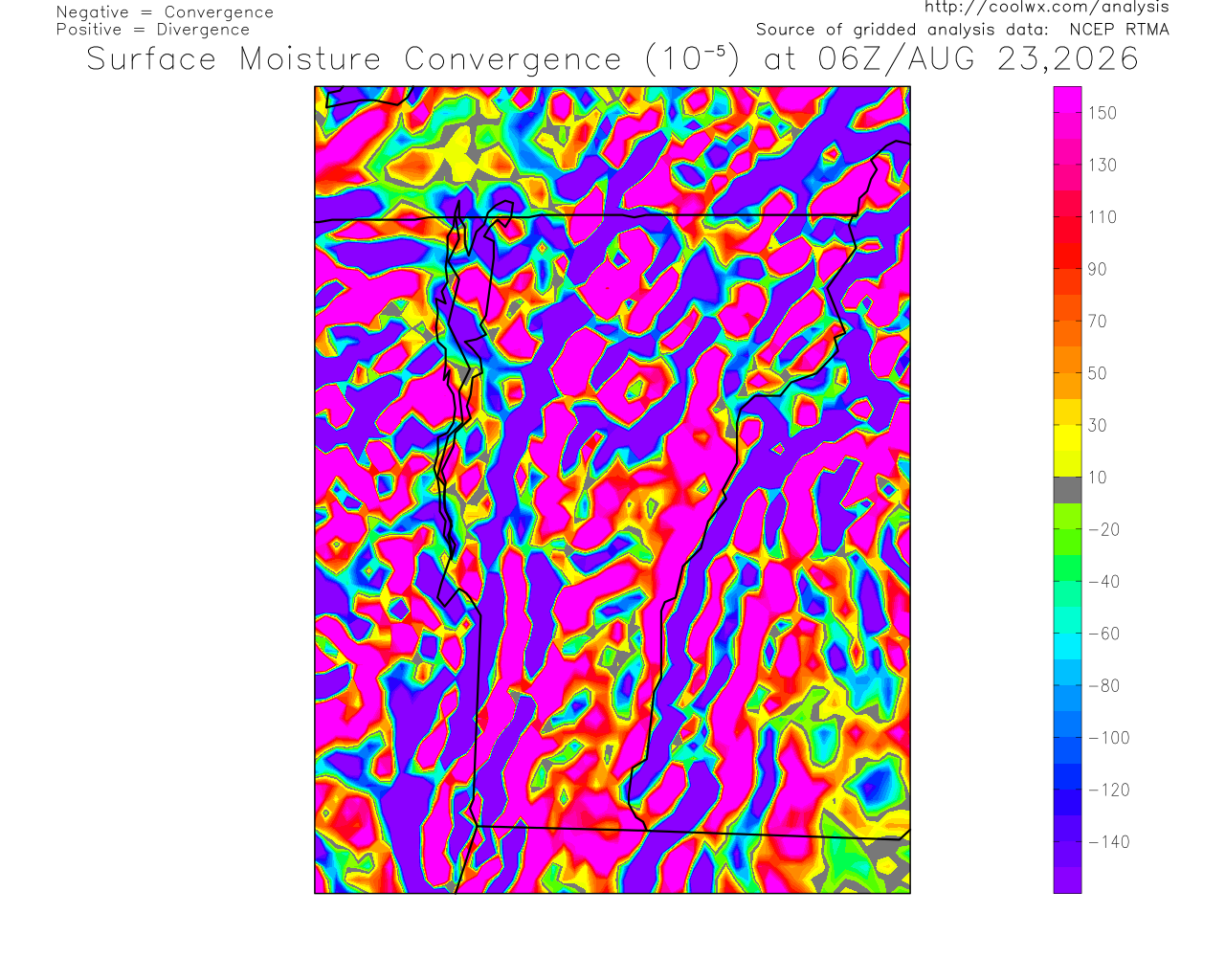Select the gray segment of the color bar
The width and height of the screenshot is (1225, 980).
1067,490
